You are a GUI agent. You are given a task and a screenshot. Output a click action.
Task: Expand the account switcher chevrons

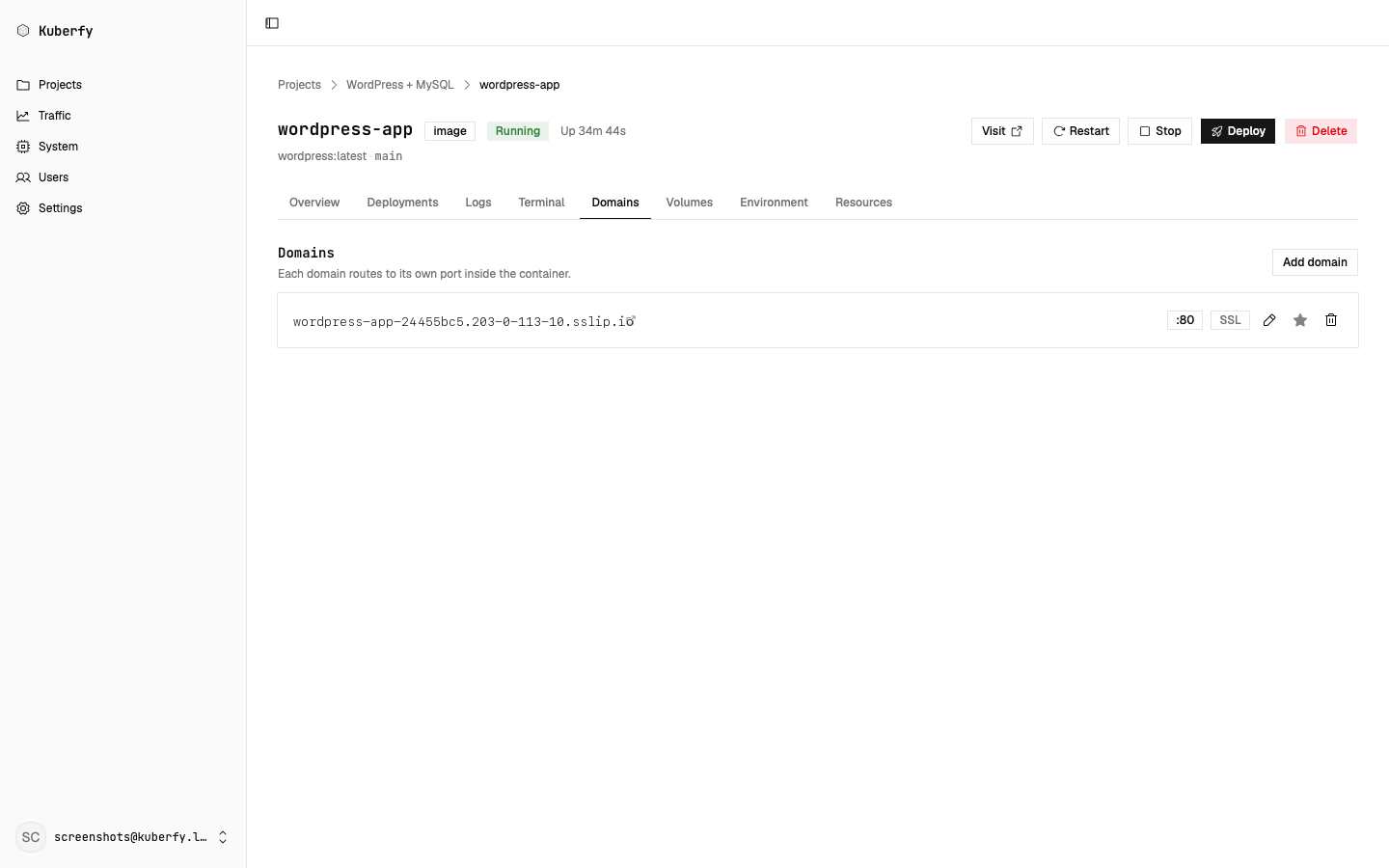click(223, 837)
